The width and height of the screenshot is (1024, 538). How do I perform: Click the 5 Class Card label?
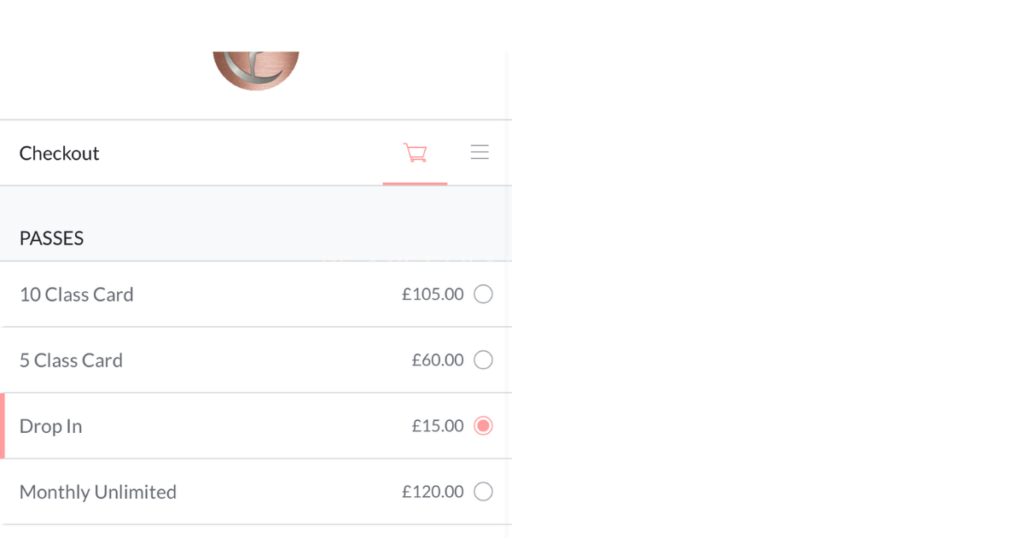(71, 360)
